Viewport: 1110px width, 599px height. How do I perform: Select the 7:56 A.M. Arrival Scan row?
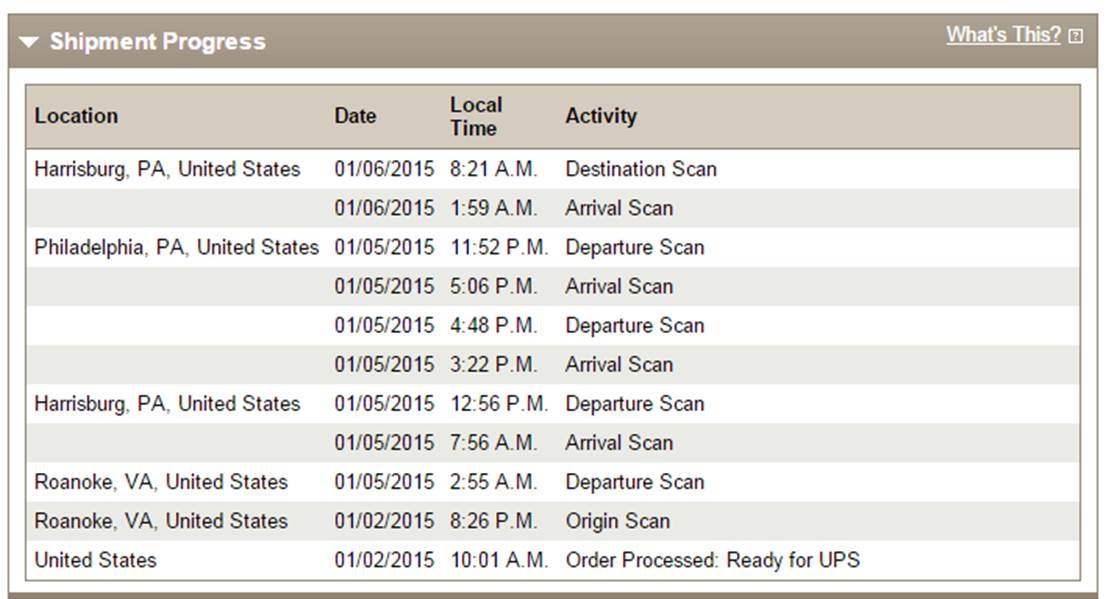[x=553, y=443]
